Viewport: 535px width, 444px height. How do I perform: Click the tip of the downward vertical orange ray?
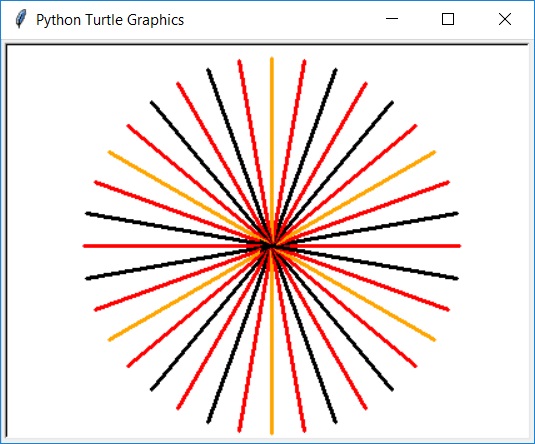pyautogui.click(x=272, y=433)
